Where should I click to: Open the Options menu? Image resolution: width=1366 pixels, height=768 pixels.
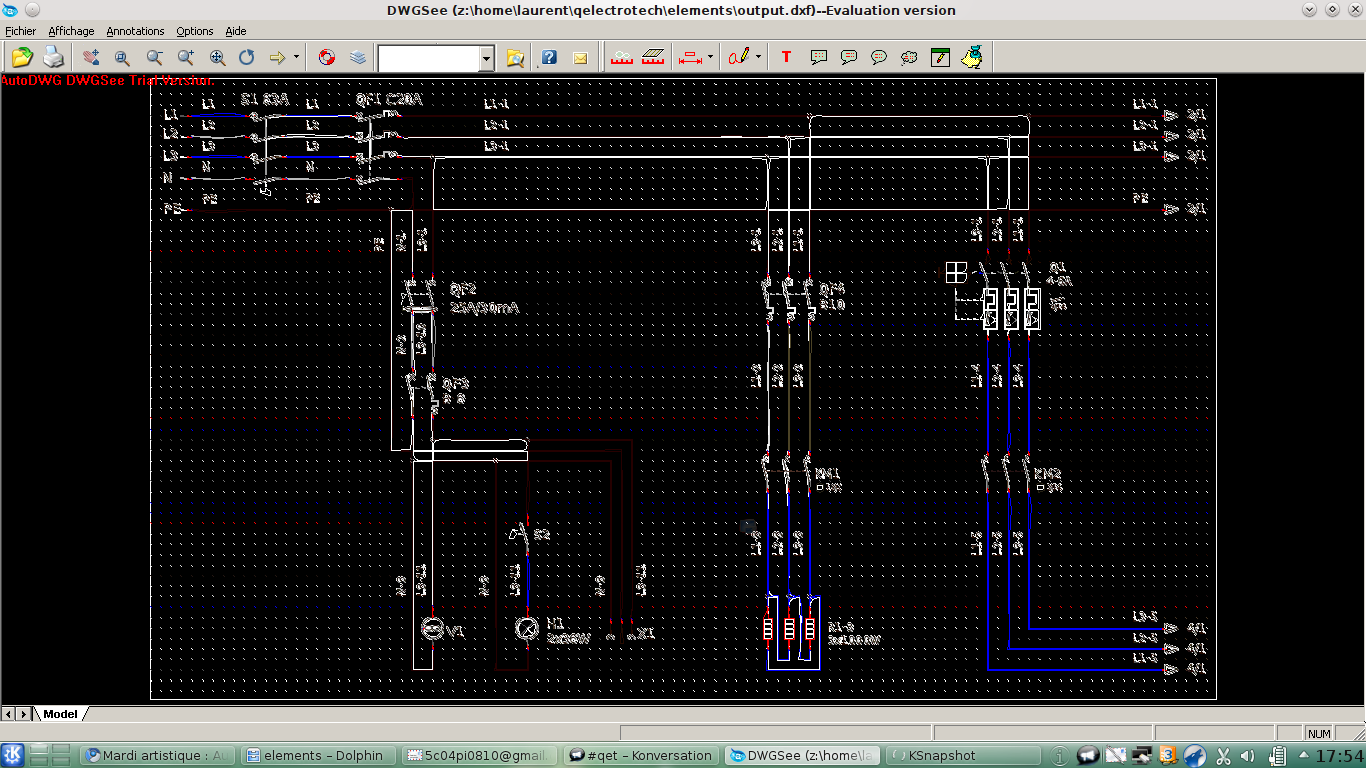(x=195, y=31)
